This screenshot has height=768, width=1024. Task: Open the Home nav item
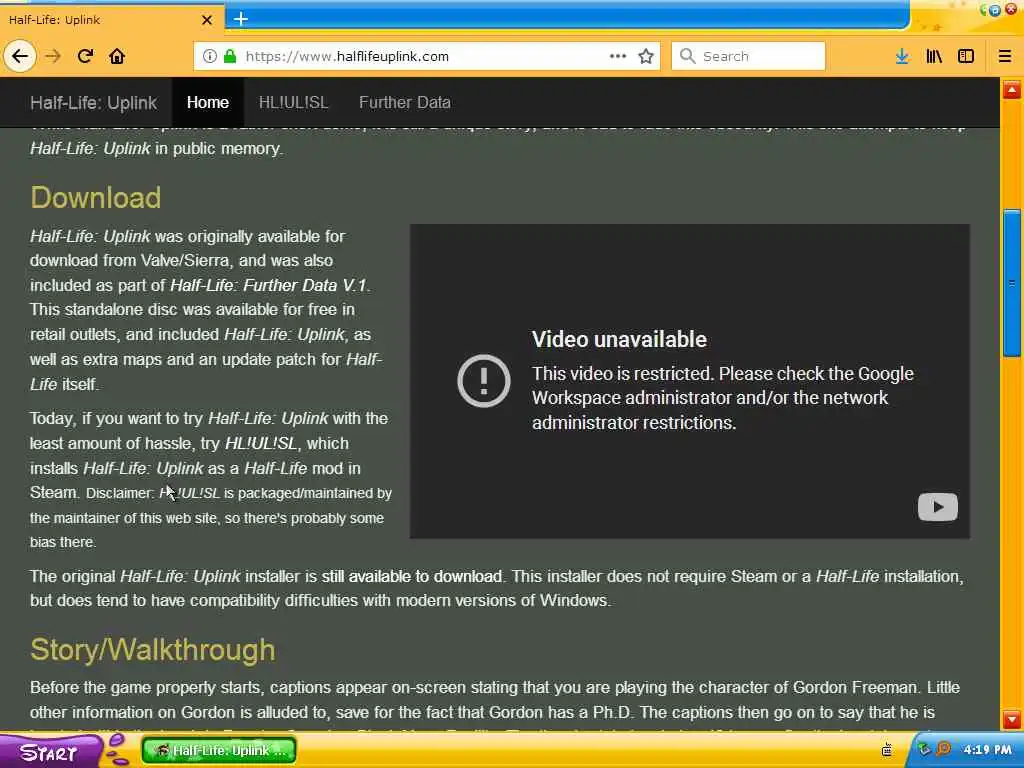(208, 103)
